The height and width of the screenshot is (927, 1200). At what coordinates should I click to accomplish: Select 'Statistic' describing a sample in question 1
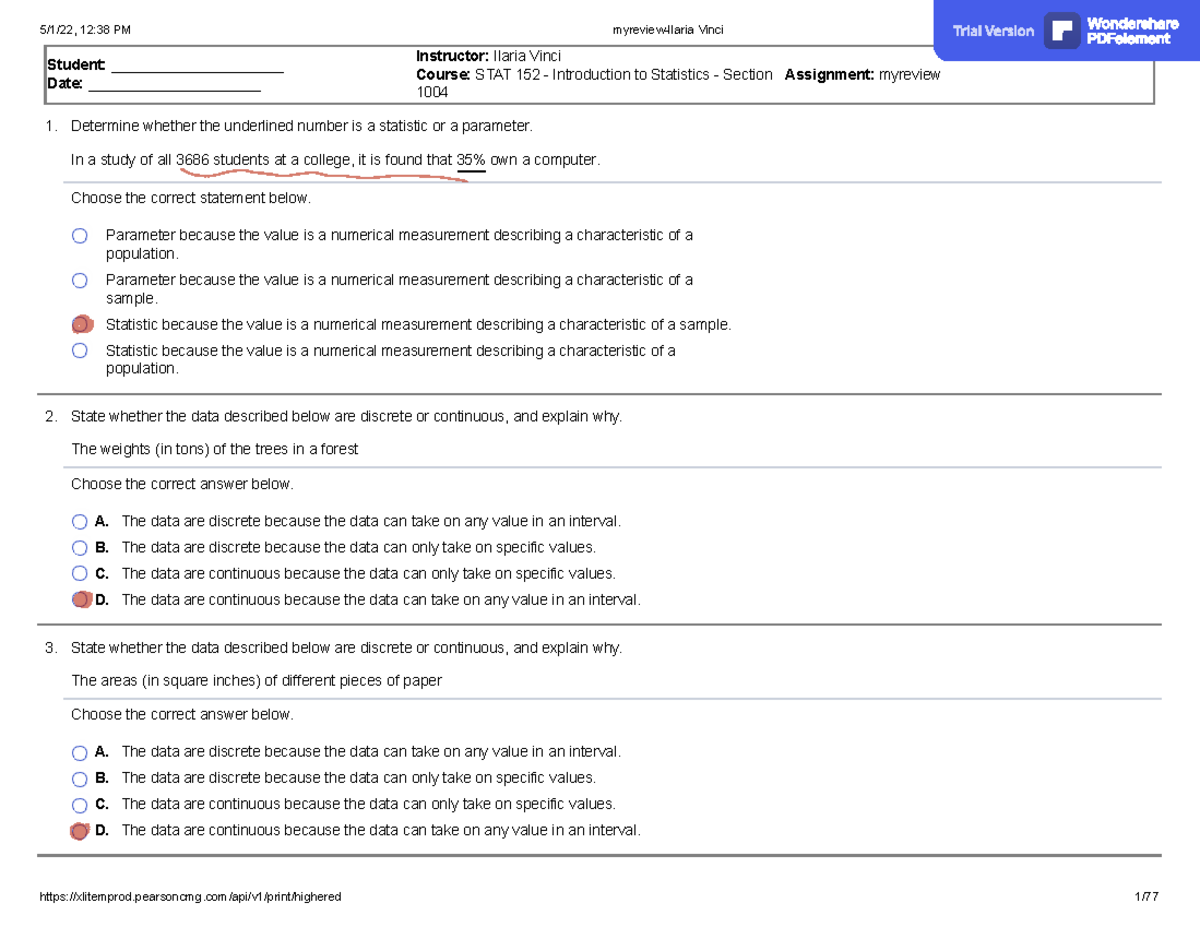pos(81,325)
